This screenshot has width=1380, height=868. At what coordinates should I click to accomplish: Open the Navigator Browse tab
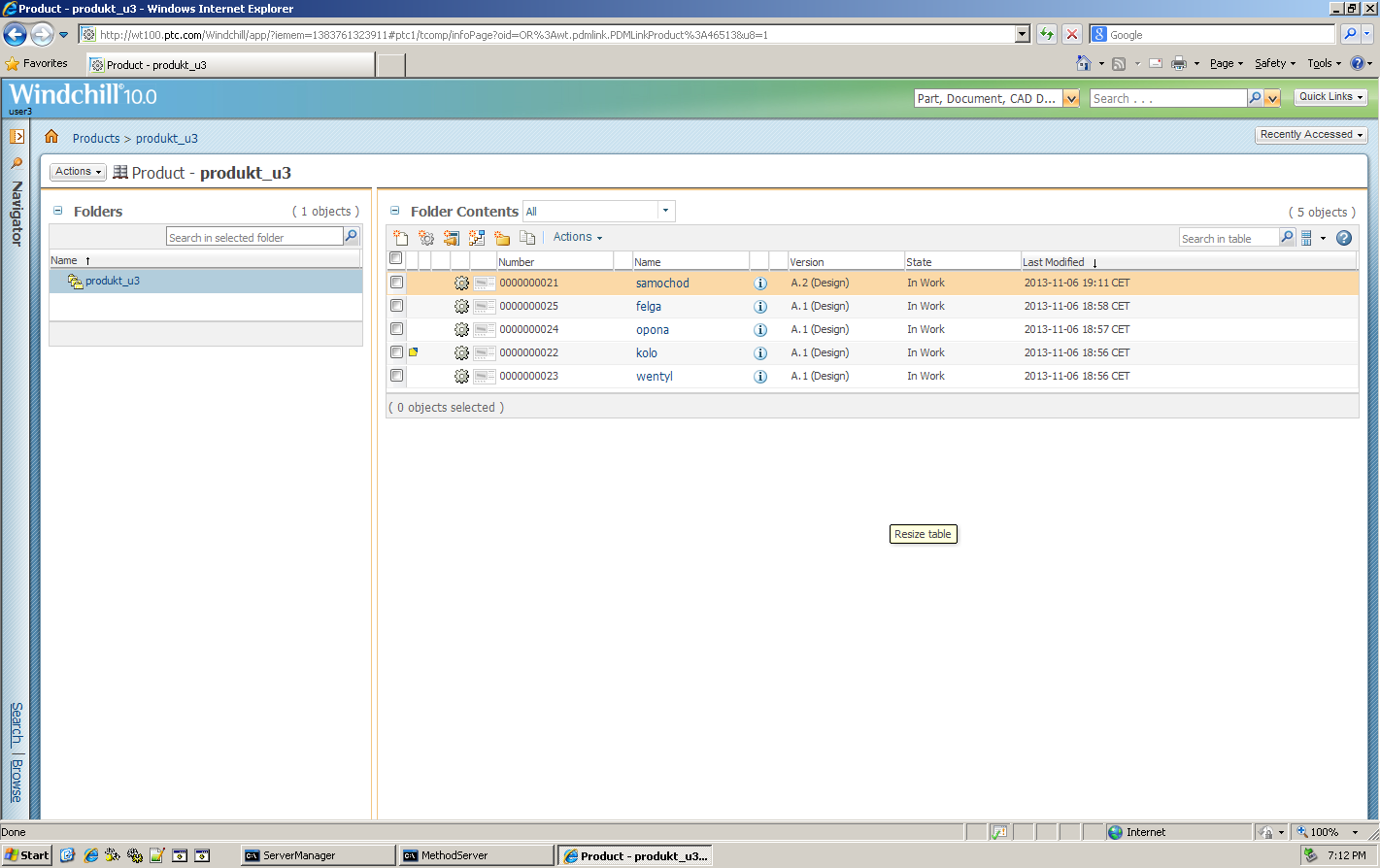17,781
